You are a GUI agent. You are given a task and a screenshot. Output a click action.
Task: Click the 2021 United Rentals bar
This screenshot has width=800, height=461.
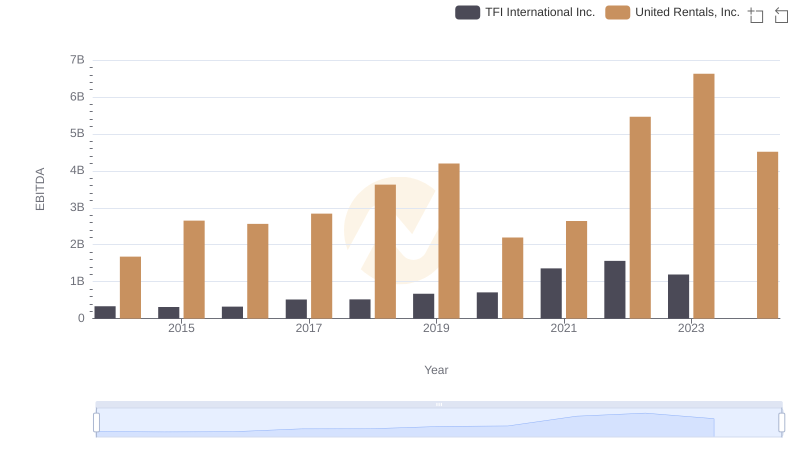(577, 270)
